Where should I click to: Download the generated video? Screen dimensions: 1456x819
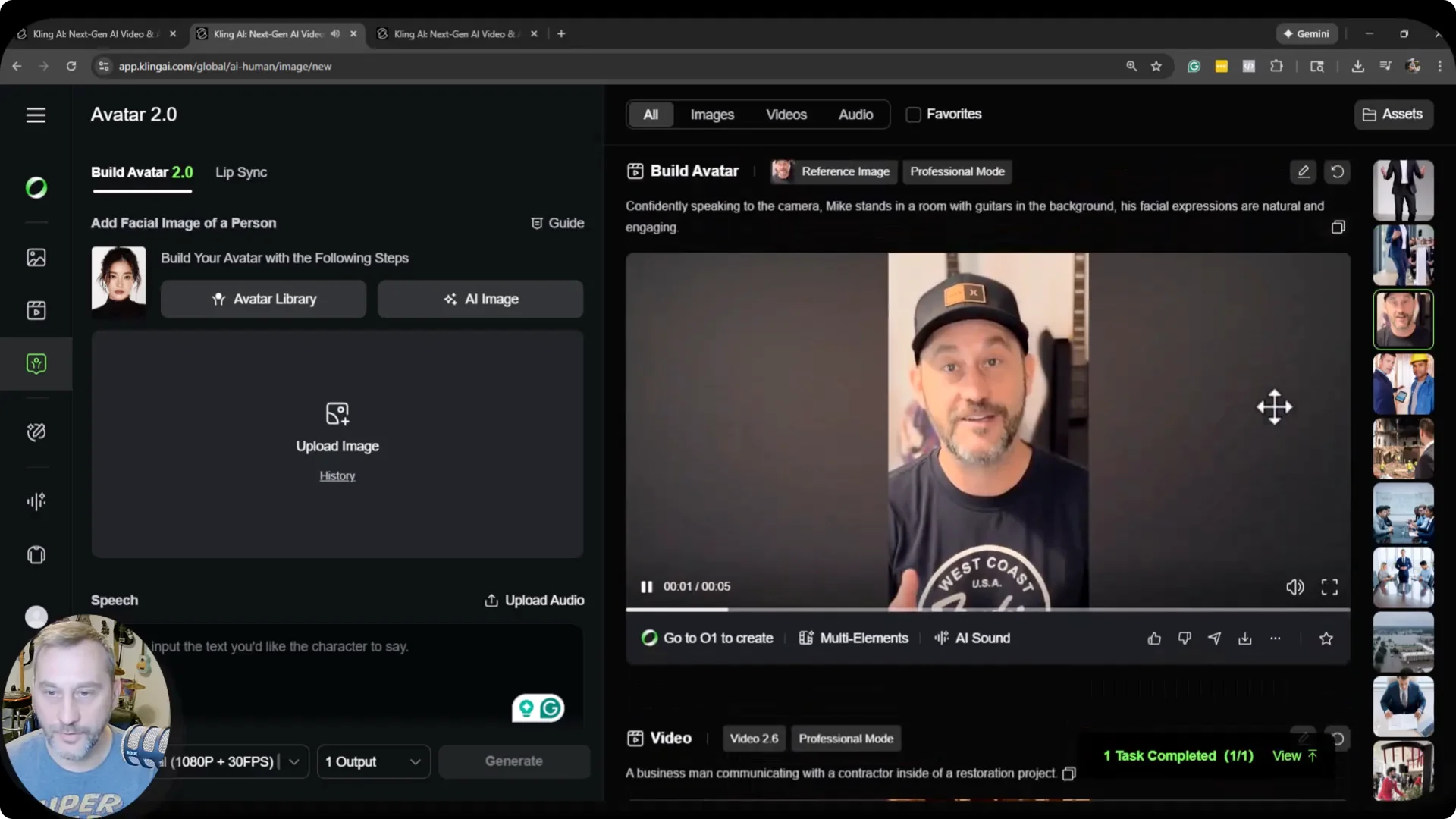click(1245, 639)
